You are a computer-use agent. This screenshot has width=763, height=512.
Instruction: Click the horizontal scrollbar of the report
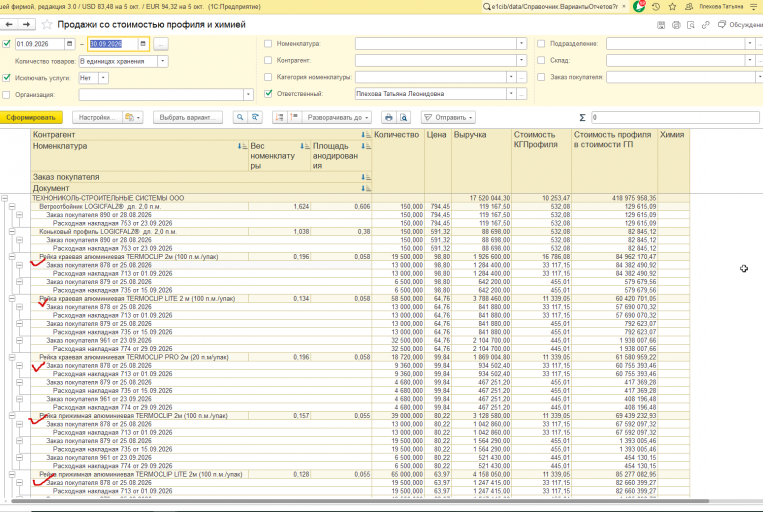click(x=360, y=501)
